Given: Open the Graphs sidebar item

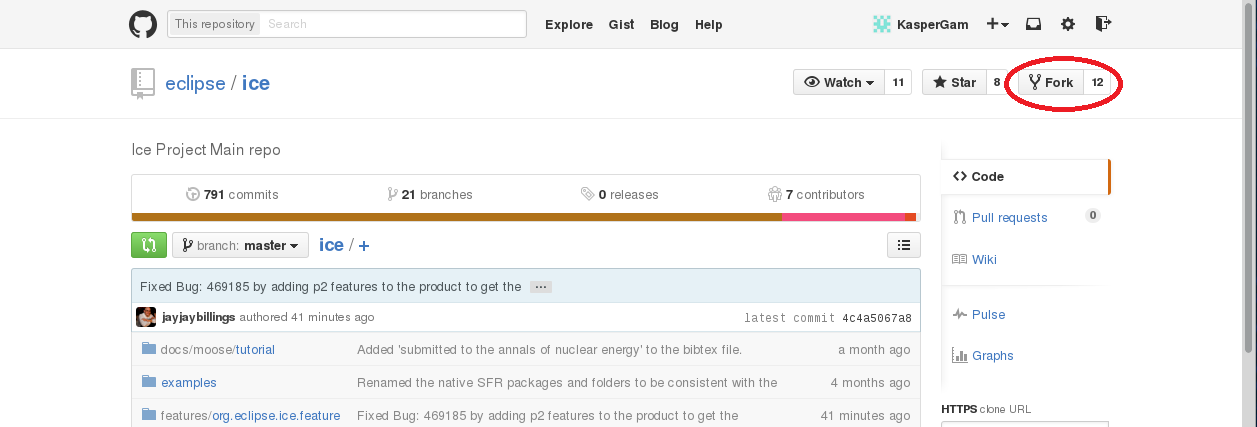Looking at the screenshot, I should pyautogui.click(x=983, y=356).
